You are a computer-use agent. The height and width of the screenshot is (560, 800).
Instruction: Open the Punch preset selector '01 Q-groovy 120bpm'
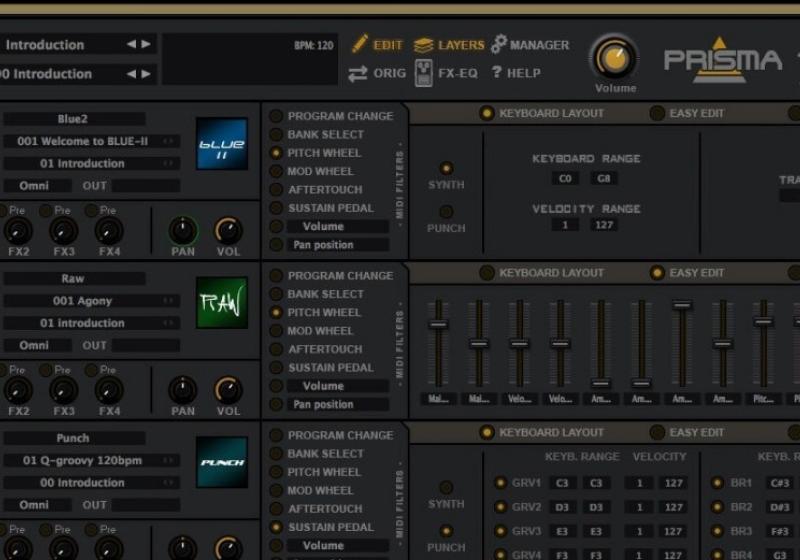[91, 460]
